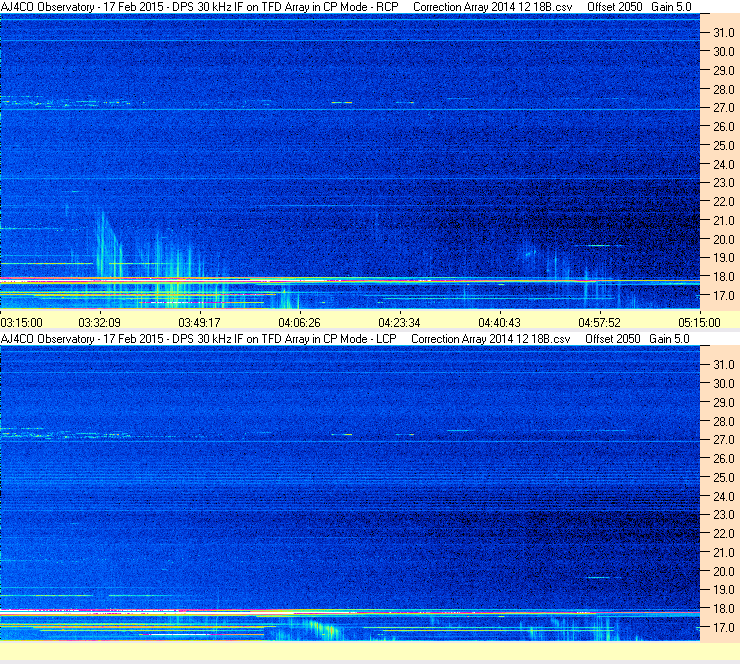Click the 03:15:00 start time label
The height and width of the screenshot is (664, 740).
point(22,323)
